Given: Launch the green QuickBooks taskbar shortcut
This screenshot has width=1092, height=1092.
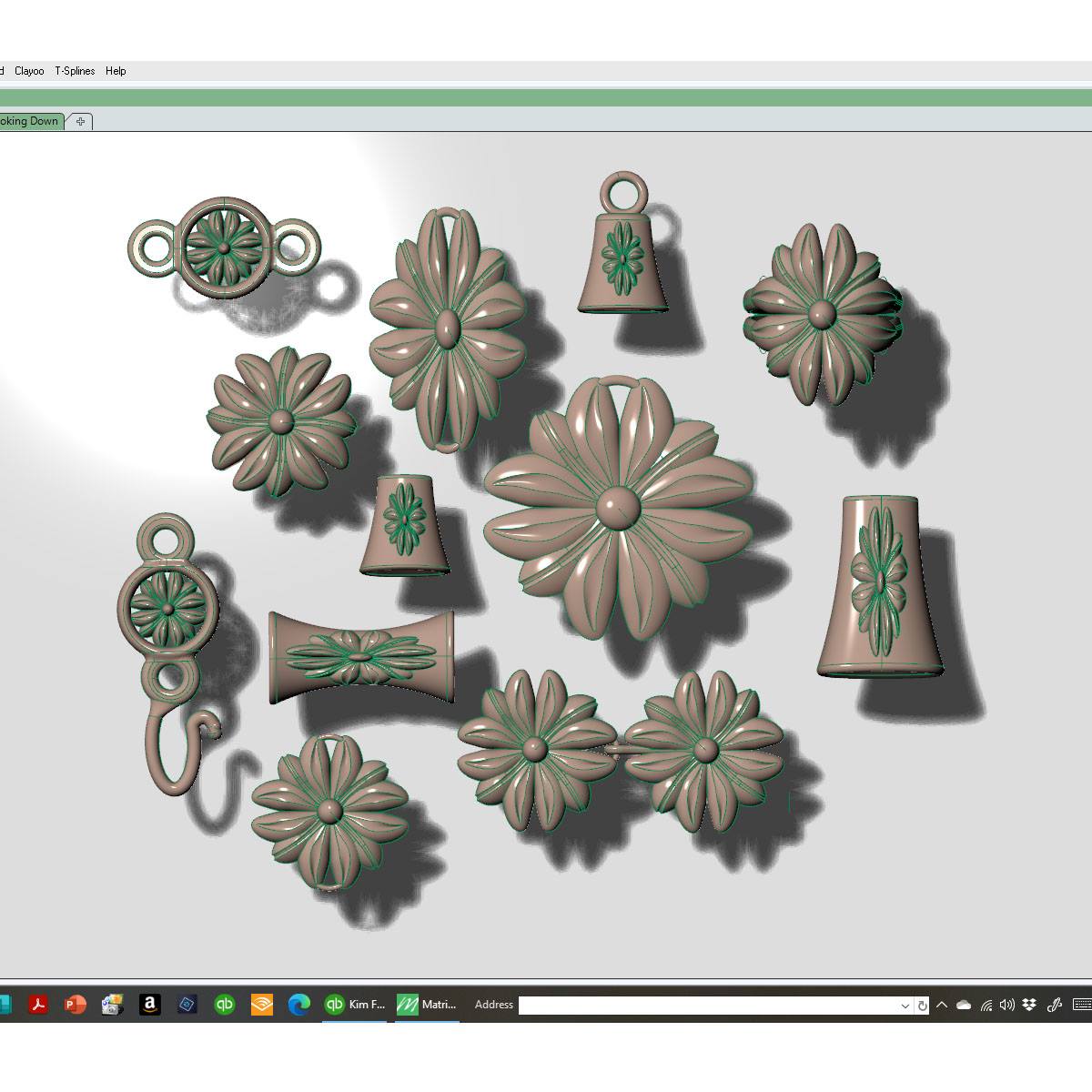Looking at the screenshot, I should pos(225,1005).
